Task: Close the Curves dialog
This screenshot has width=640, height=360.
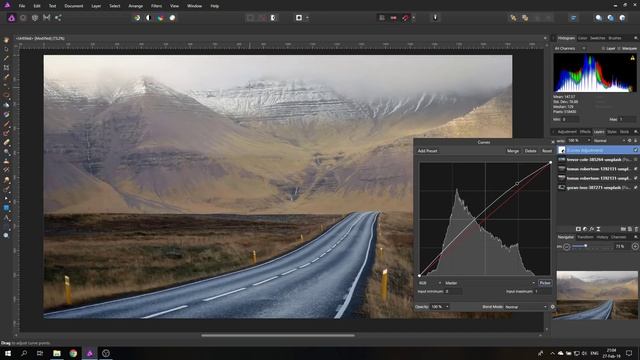Action: point(552,142)
